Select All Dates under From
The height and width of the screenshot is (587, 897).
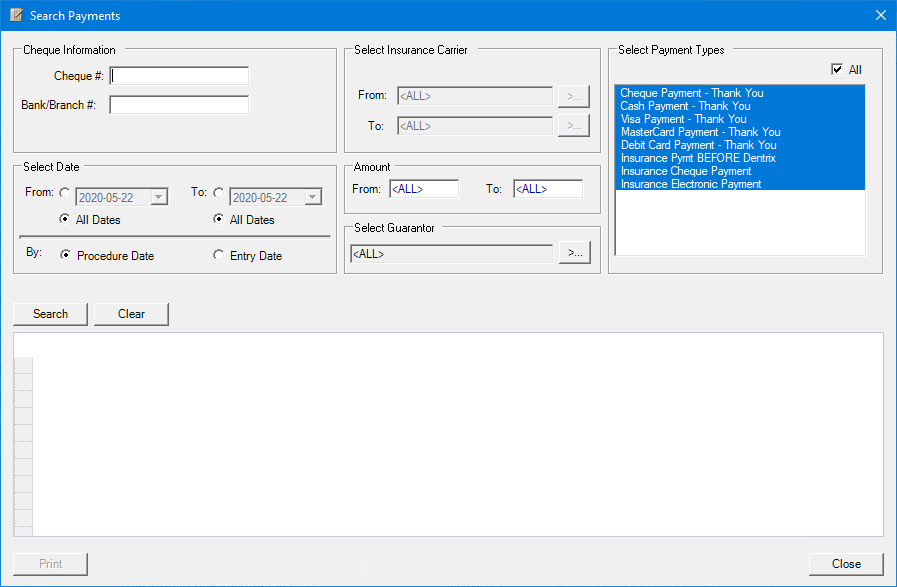pos(66,220)
